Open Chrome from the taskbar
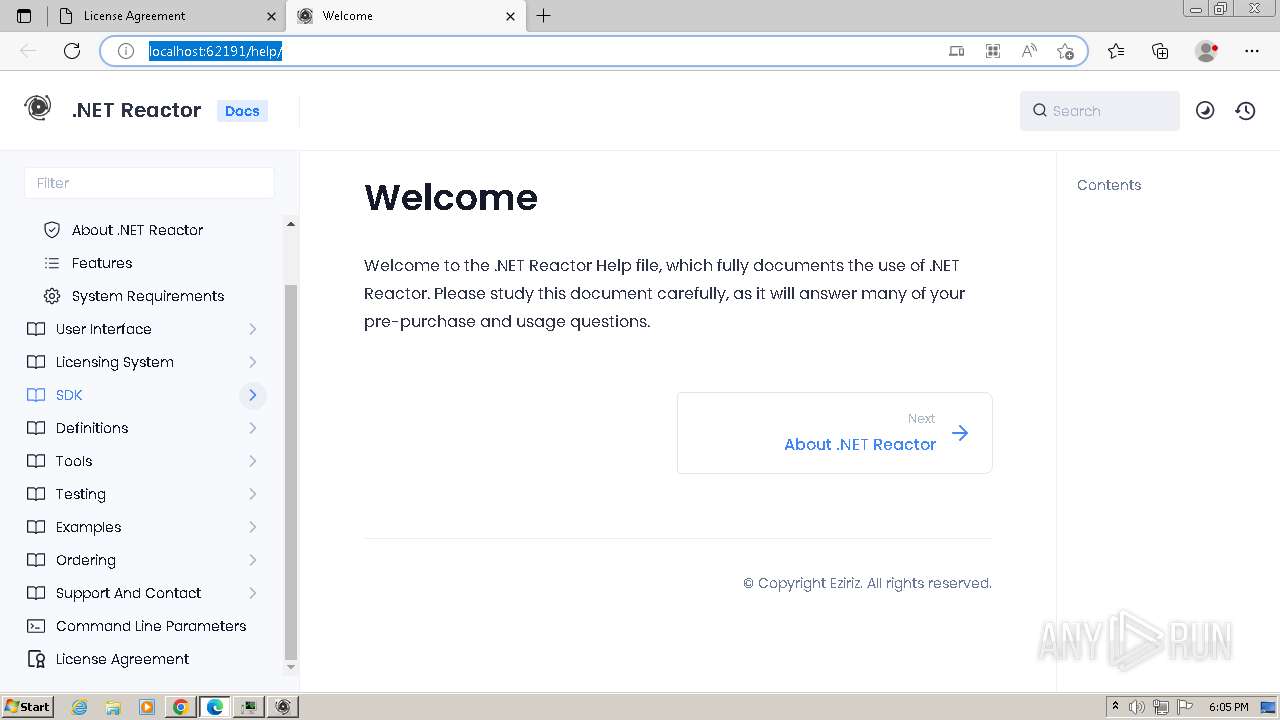Viewport: 1280px width, 720px height. (x=181, y=707)
